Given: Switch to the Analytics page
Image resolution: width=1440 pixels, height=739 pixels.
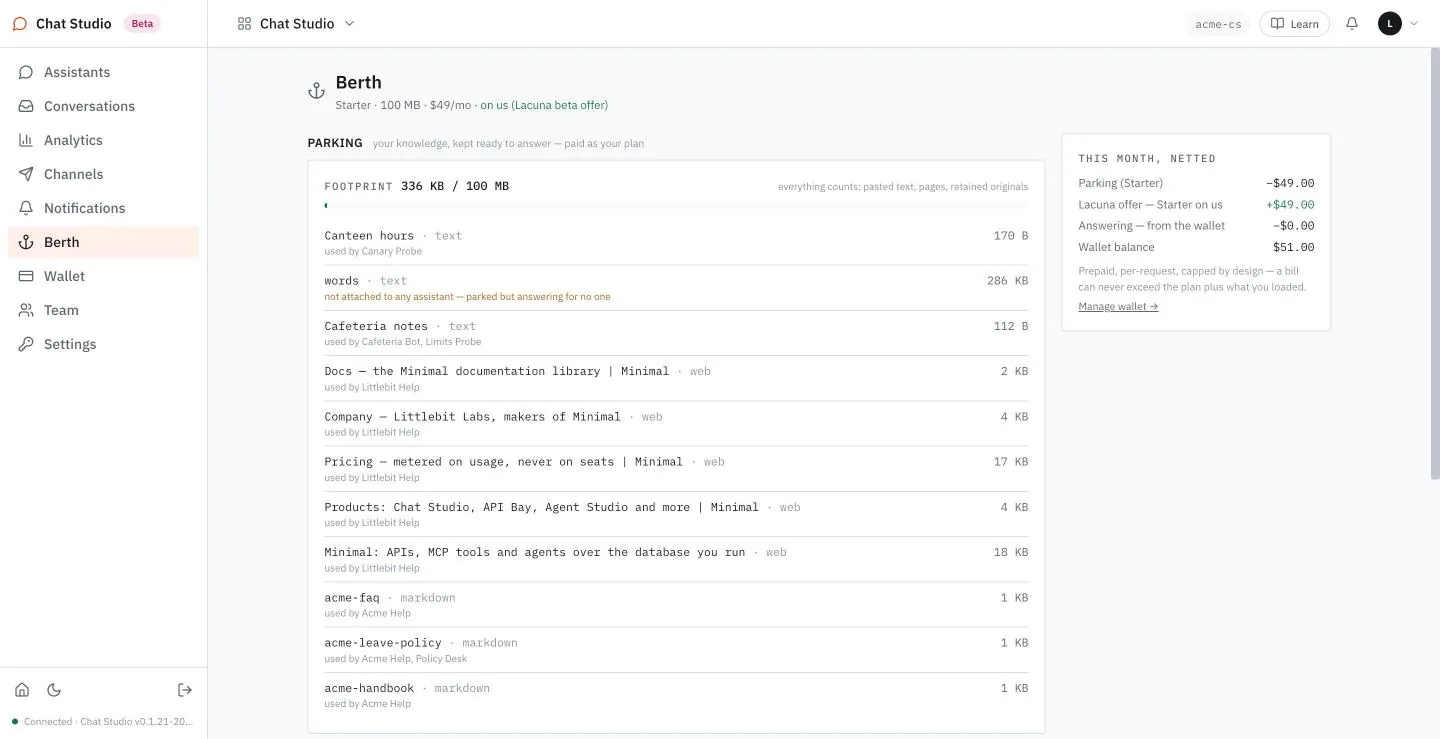Looking at the screenshot, I should tap(104, 140).
